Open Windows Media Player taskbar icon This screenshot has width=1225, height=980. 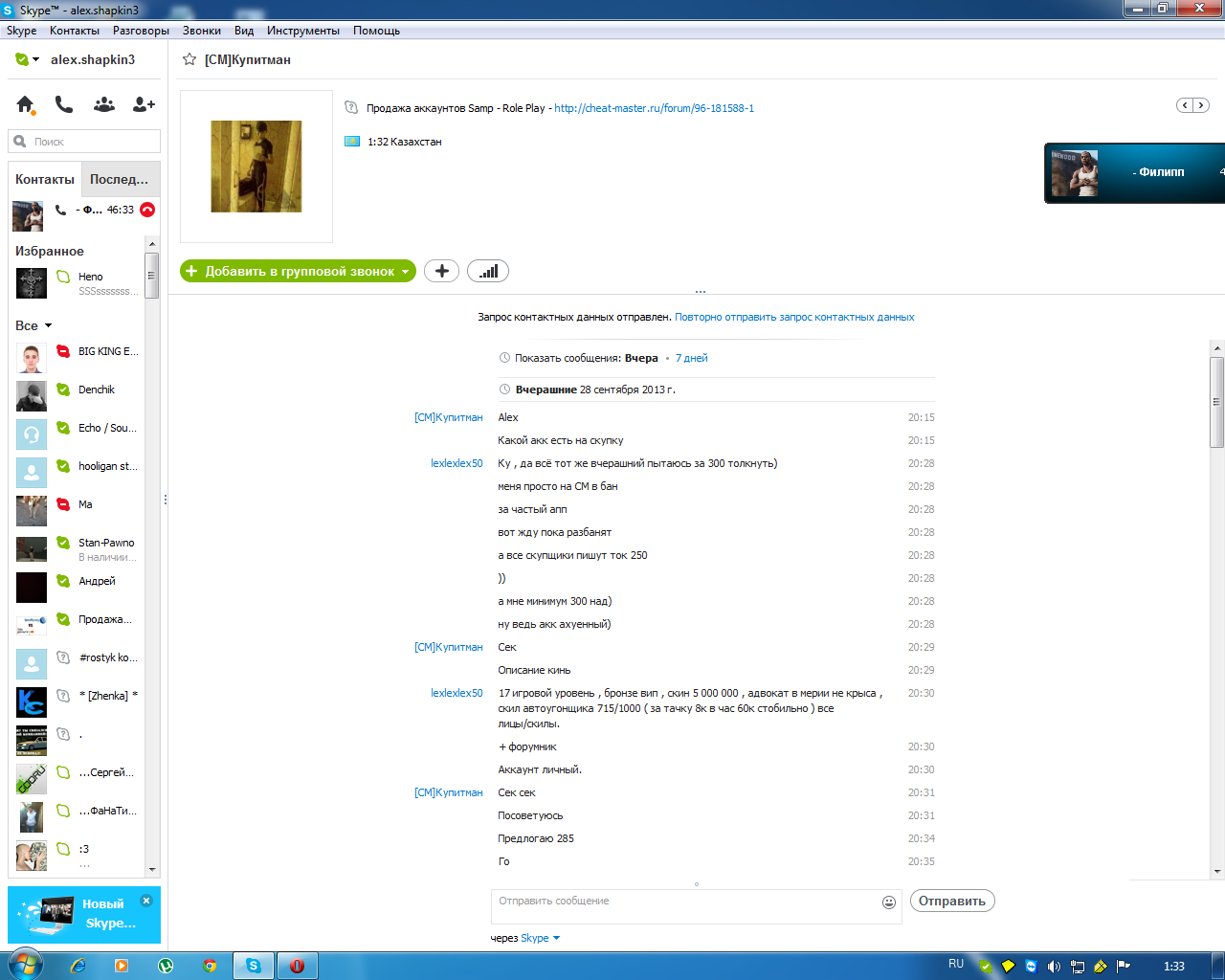pyautogui.click(x=122, y=966)
